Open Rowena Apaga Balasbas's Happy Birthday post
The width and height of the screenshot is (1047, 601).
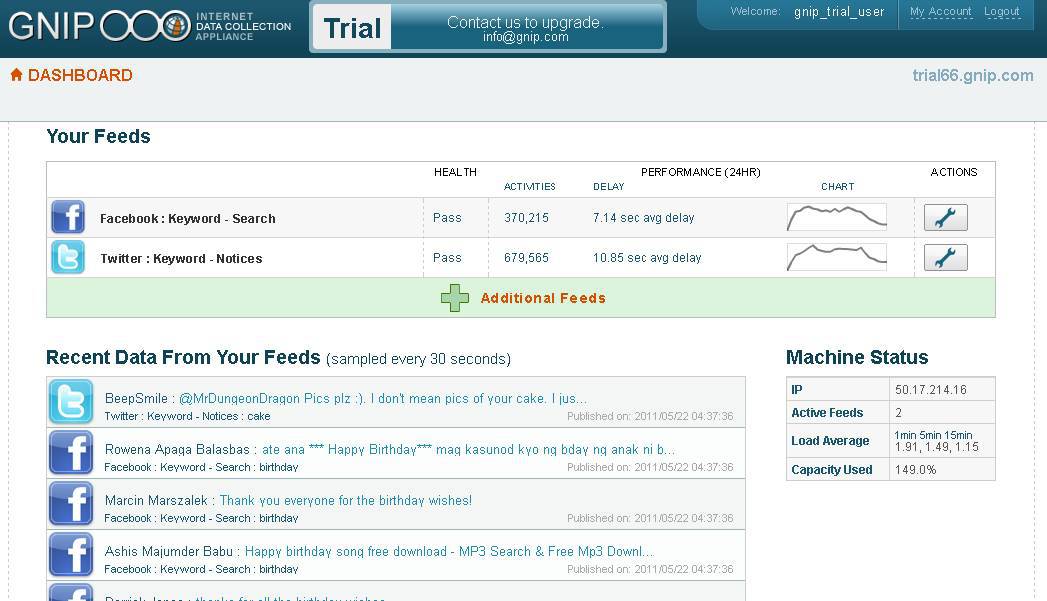(x=468, y=449)
